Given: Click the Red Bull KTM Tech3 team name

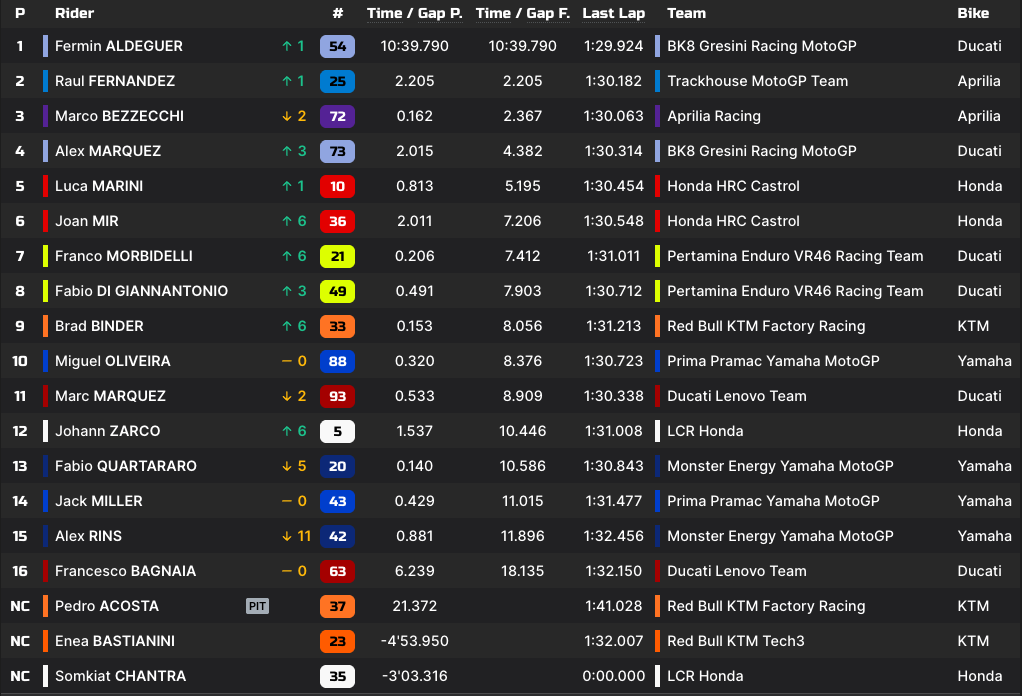Looking at the screenshot, I should coord(735,641).
